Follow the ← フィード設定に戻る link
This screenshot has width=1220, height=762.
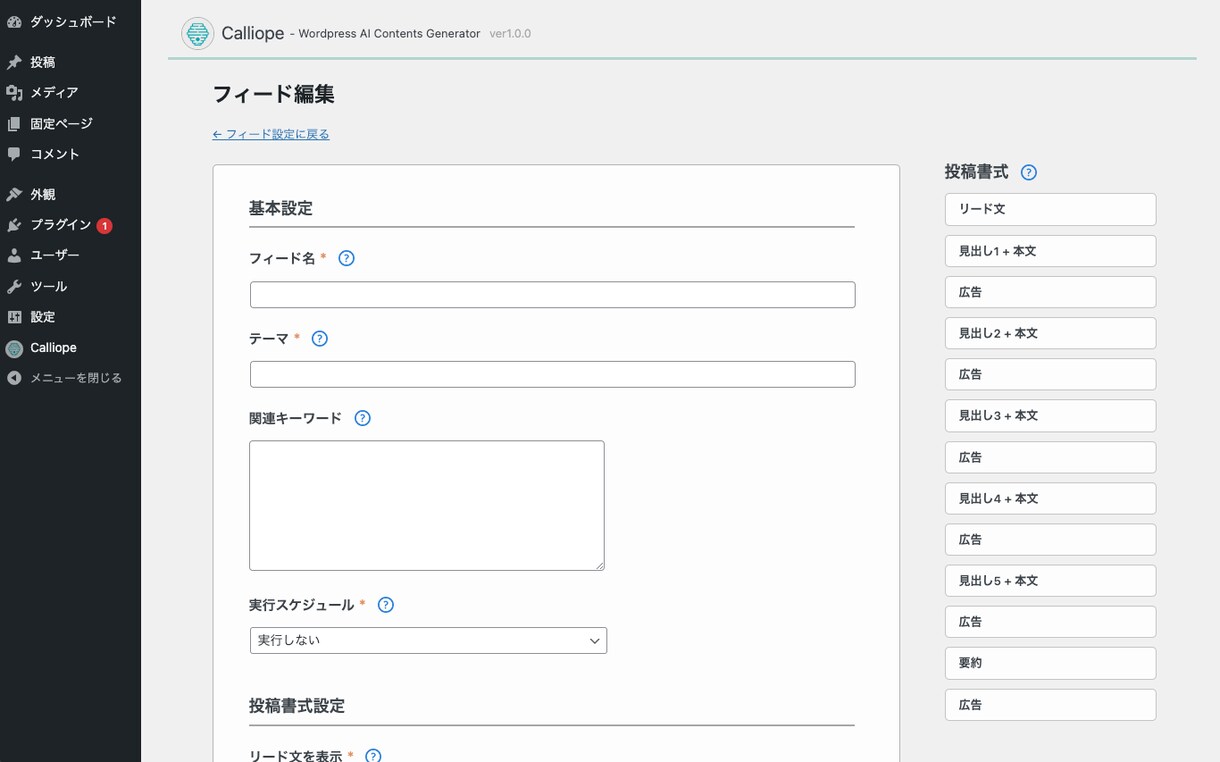tap(271, 134)
